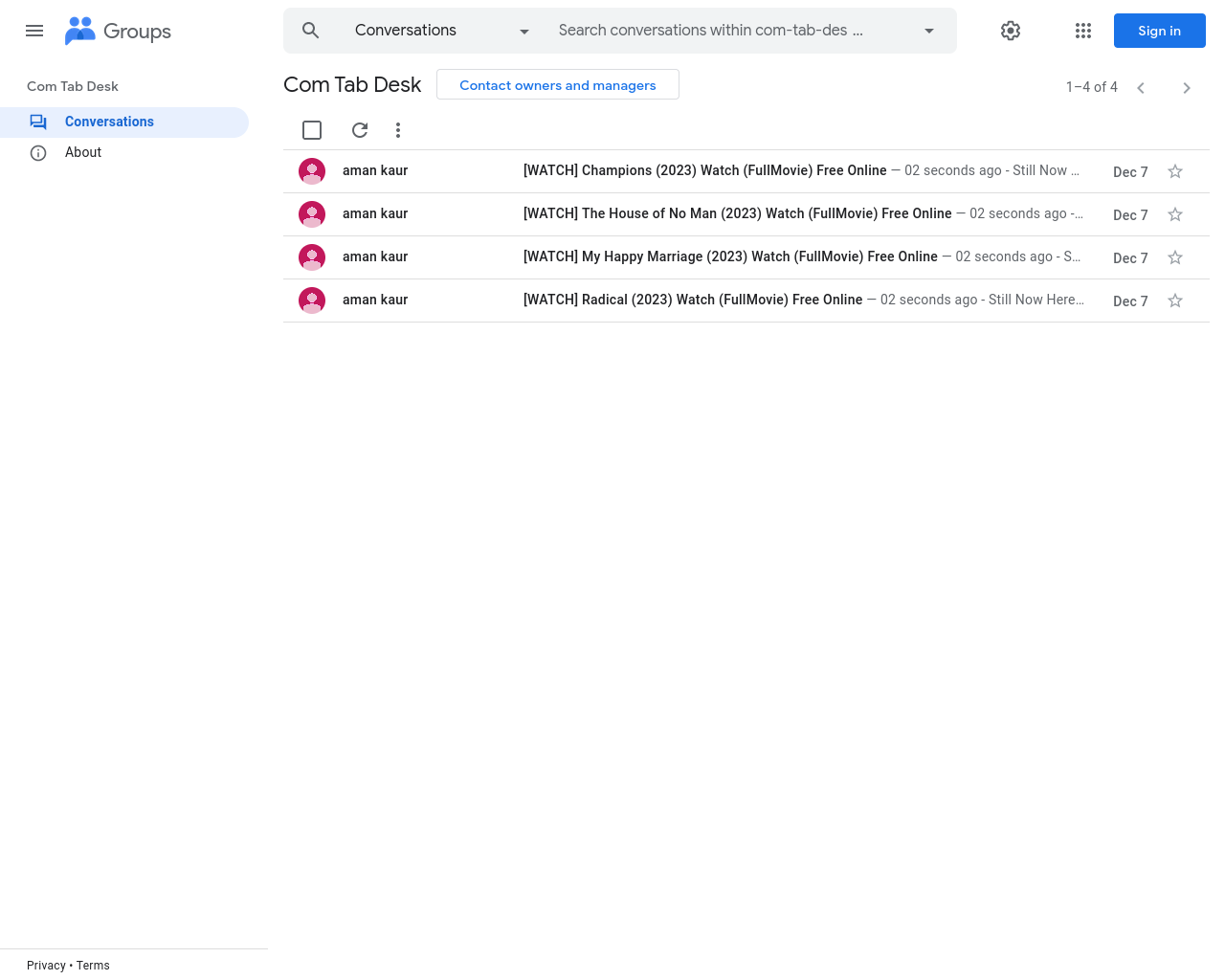The height and width of the screenshot is (980, 1225).
Task: Click the Sign in button
Action: point(1159,31)
